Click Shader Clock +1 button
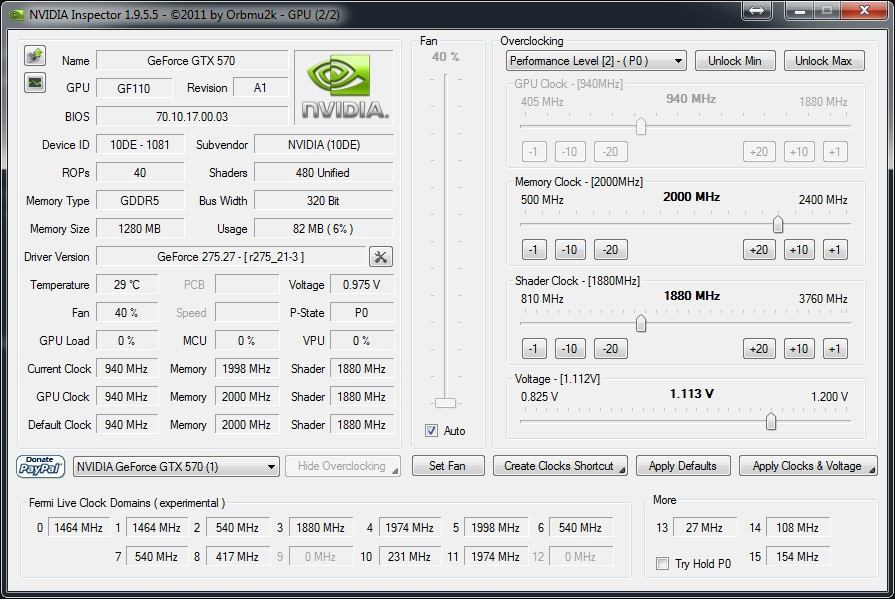Viewport: 895px width, 599px height. tap(835, 348)
